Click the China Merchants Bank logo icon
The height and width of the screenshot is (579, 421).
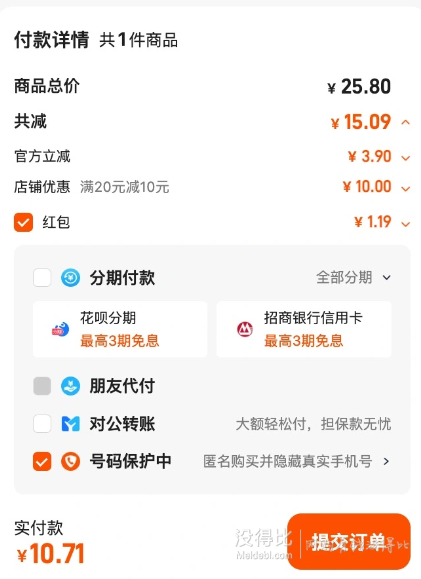244,329
